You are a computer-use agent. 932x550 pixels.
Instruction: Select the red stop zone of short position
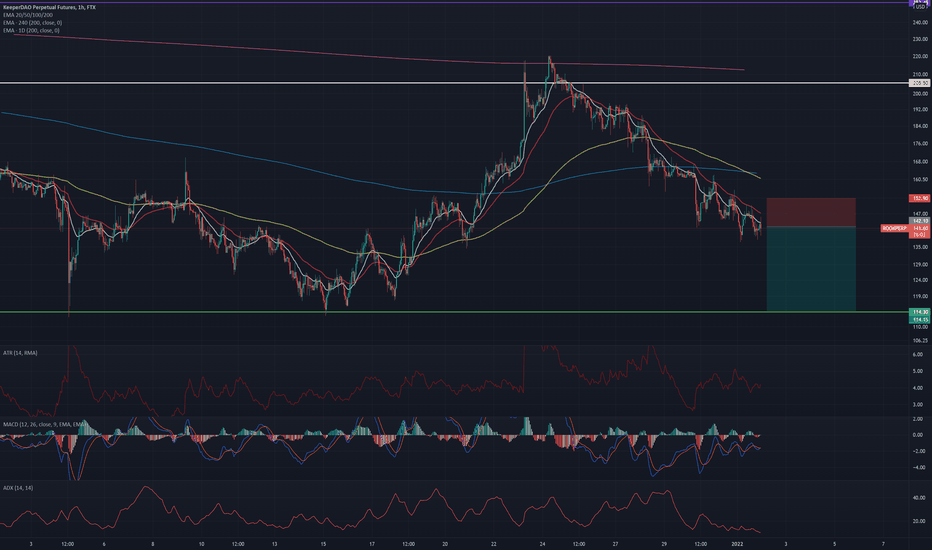coord(811,212)
